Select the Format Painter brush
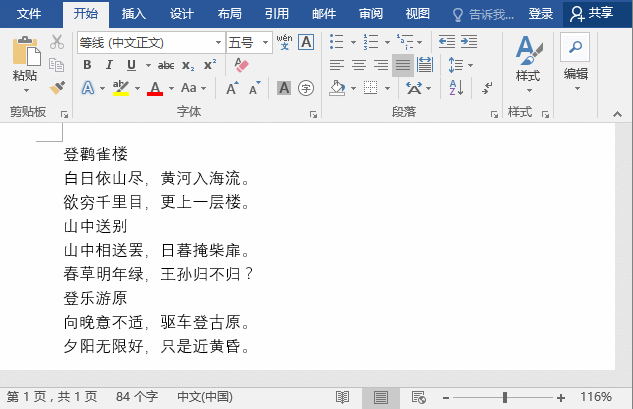The width and height of the screenshot is (633, 409). (57, 88)
